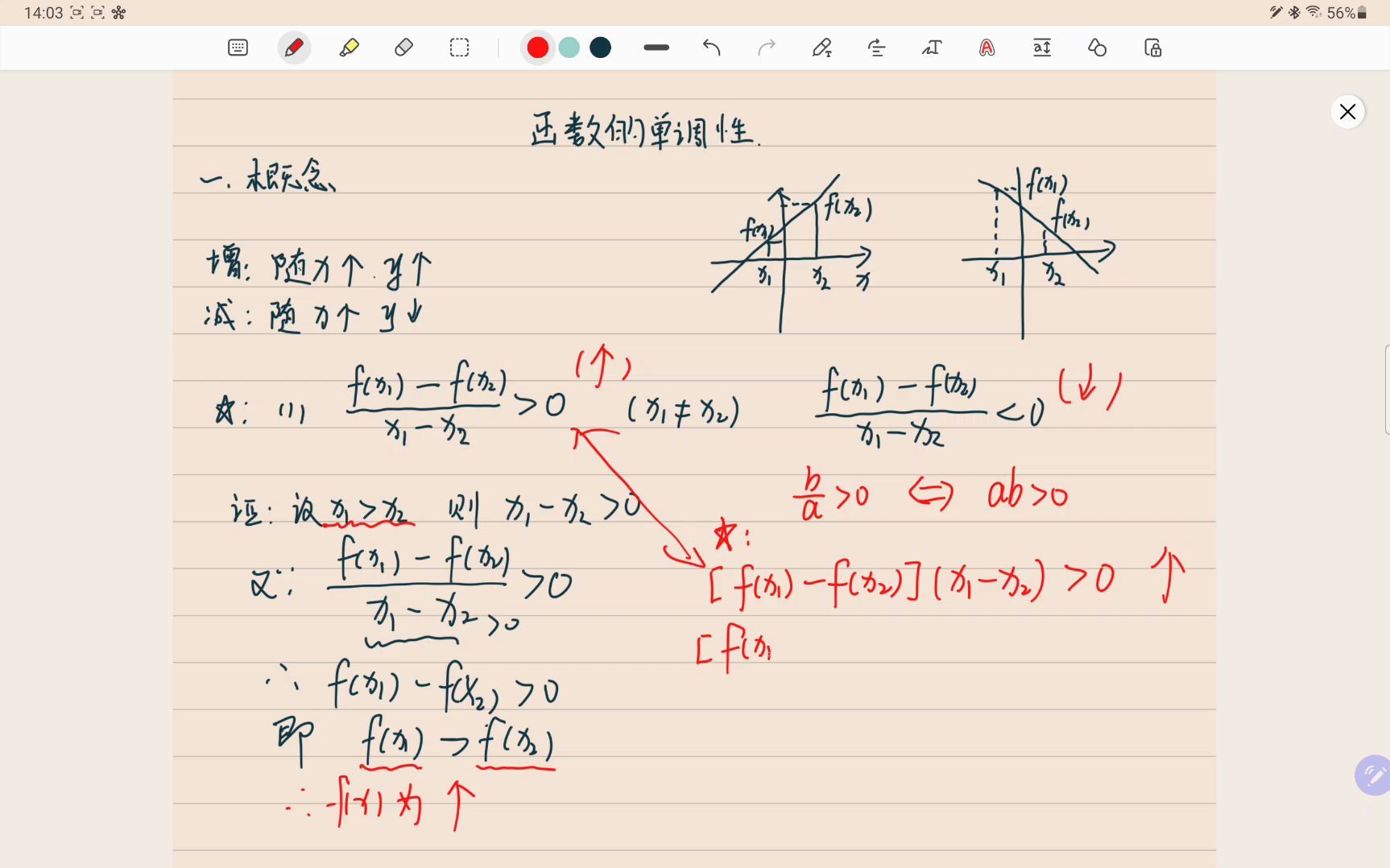
Task: Undo the last stroke
Action: (x=711, y=48)
